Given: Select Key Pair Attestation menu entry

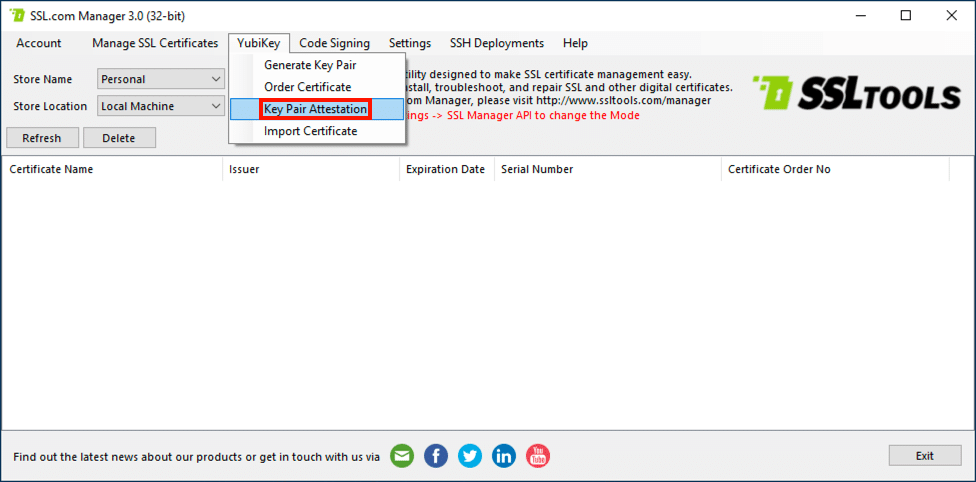Looking at the screenshot, I should 315,109.
